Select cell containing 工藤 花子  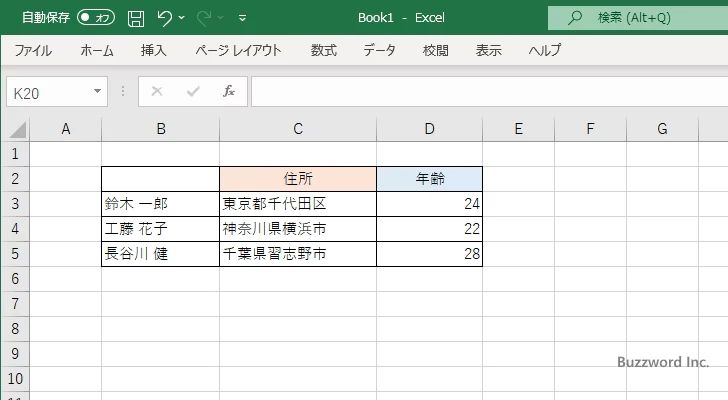pos(161,229)
